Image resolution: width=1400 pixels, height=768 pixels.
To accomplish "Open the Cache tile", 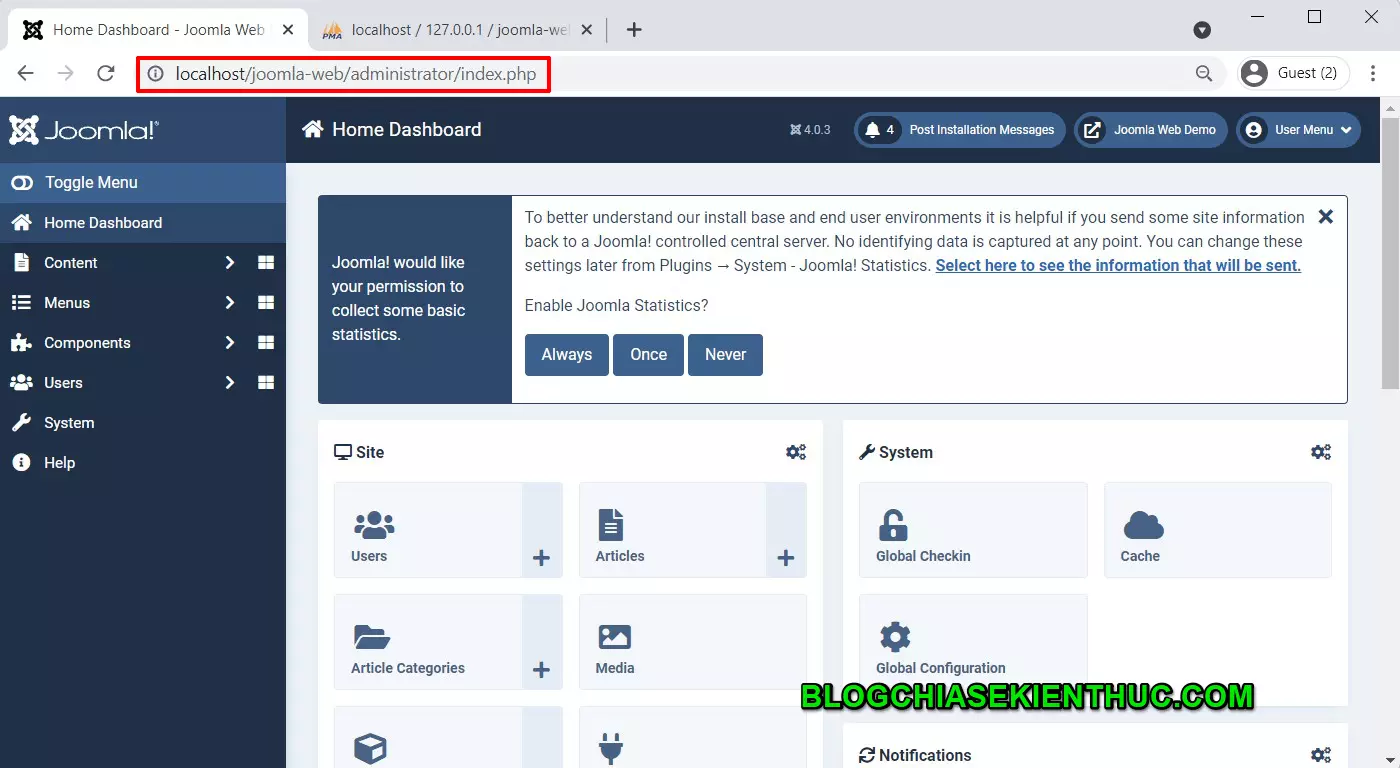I will [x=1218, y=530].
